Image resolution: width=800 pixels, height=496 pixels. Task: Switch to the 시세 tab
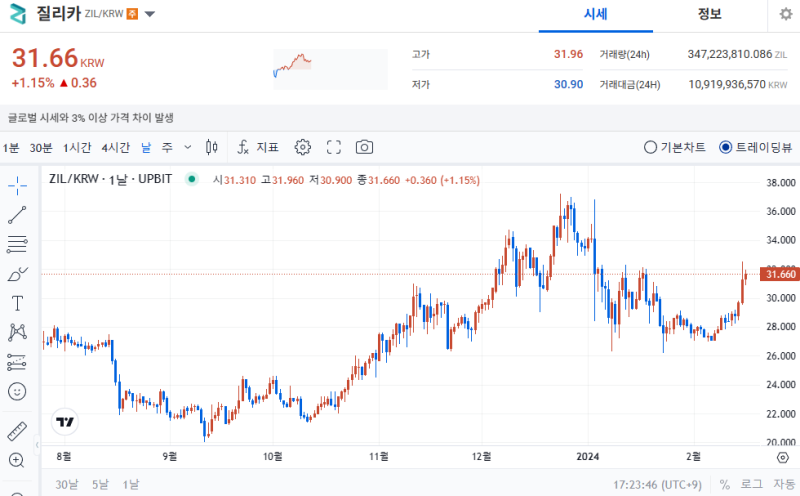click(596, 14)
